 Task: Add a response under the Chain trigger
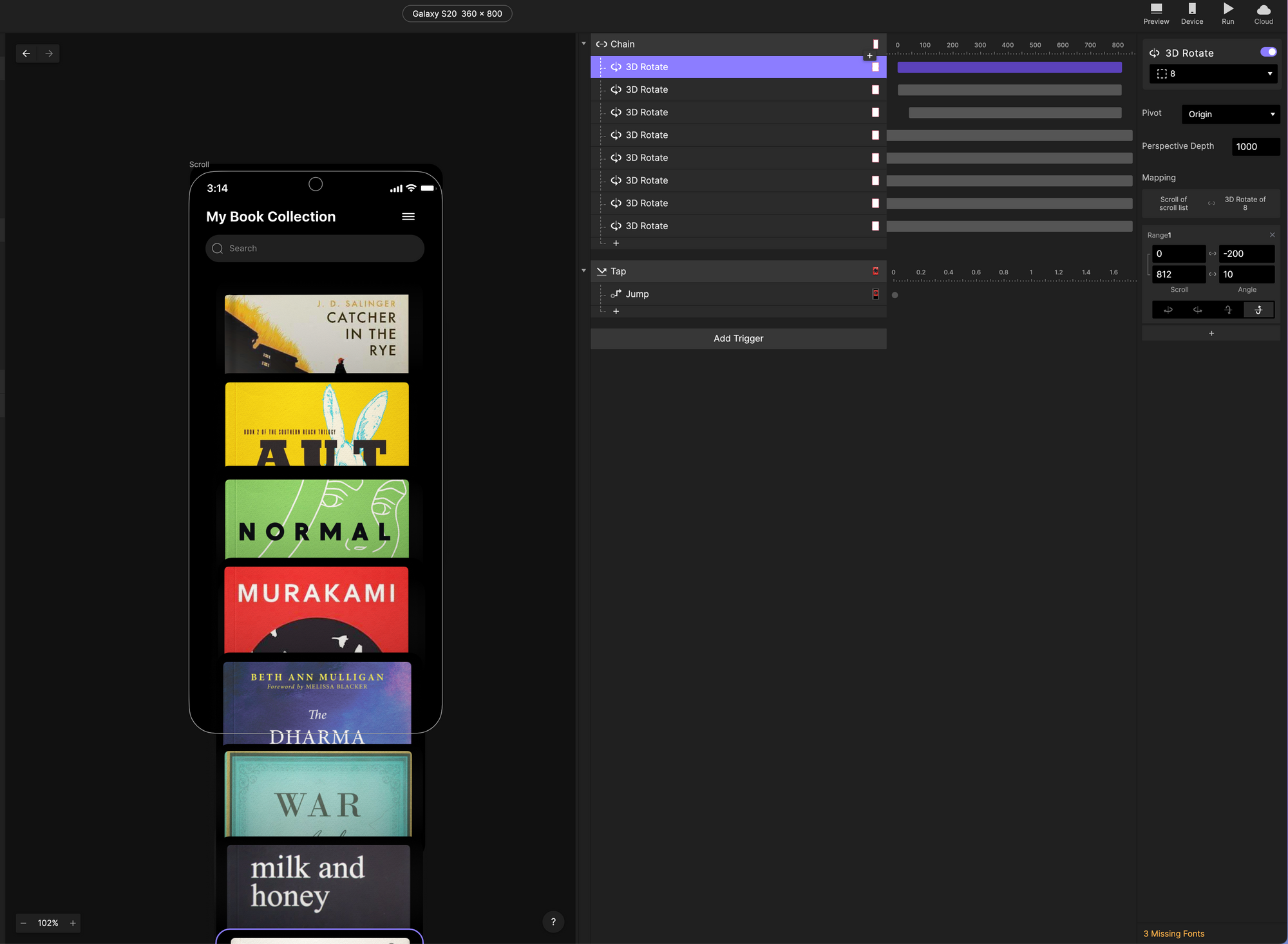tap(616, 243)
